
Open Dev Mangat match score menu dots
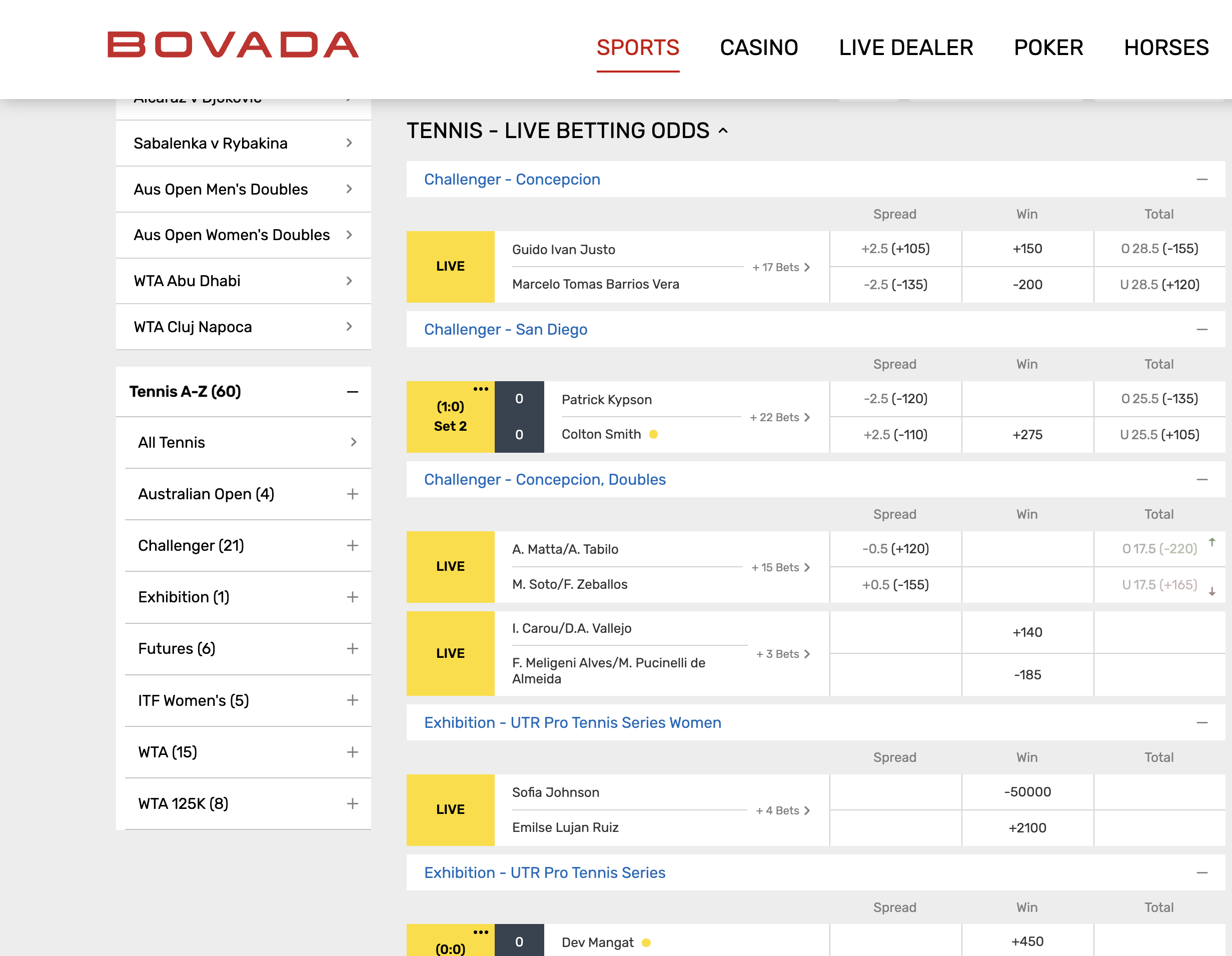point(481,932)
